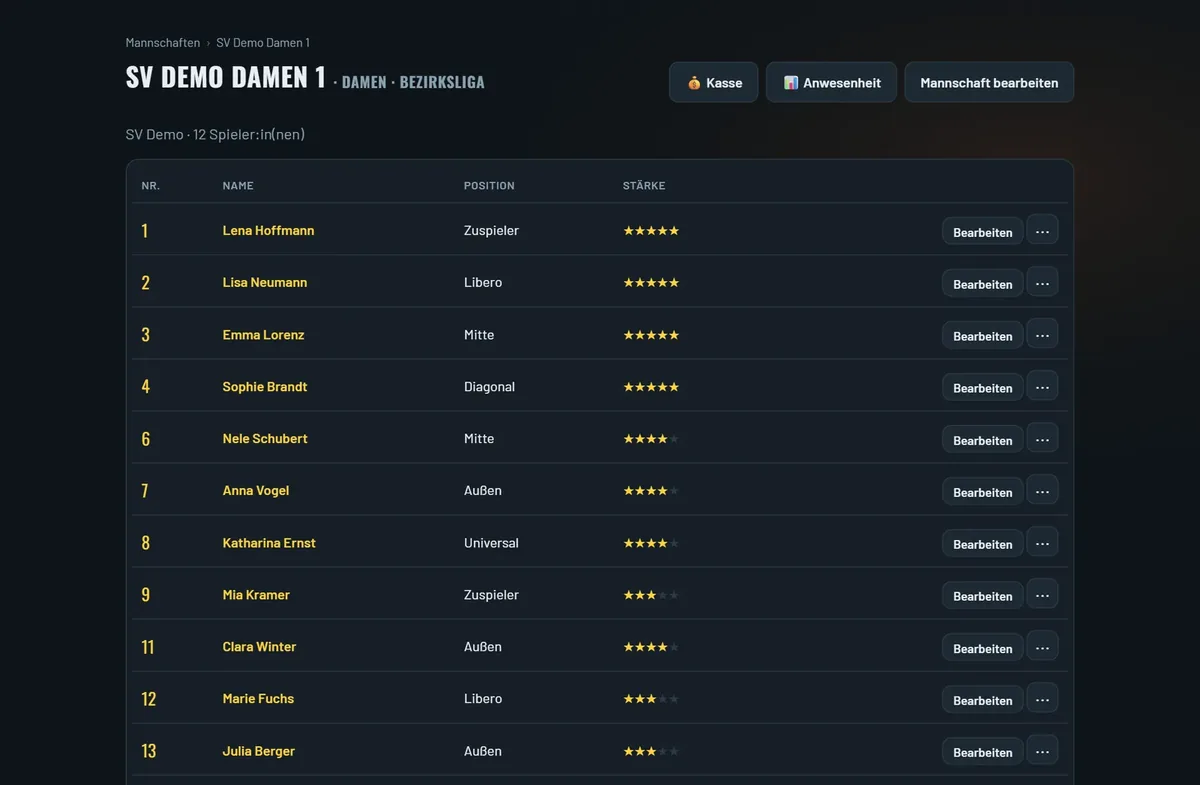Edit player Clara Winter via Bearbeiten
The height and width of the screenshot is (785, 1200).
[982, 647]
